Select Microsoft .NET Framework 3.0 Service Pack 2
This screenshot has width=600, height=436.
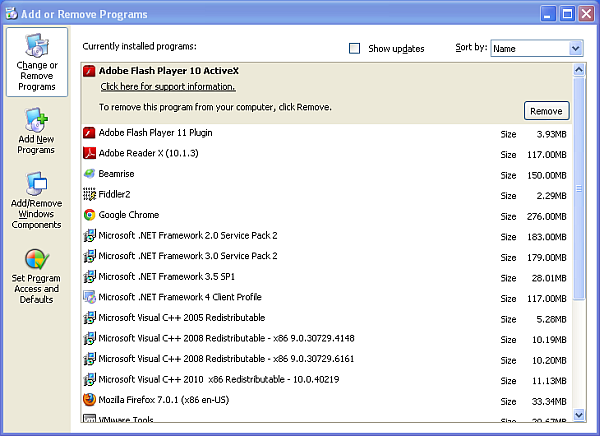pyautogui.click(x=327, y=256)
